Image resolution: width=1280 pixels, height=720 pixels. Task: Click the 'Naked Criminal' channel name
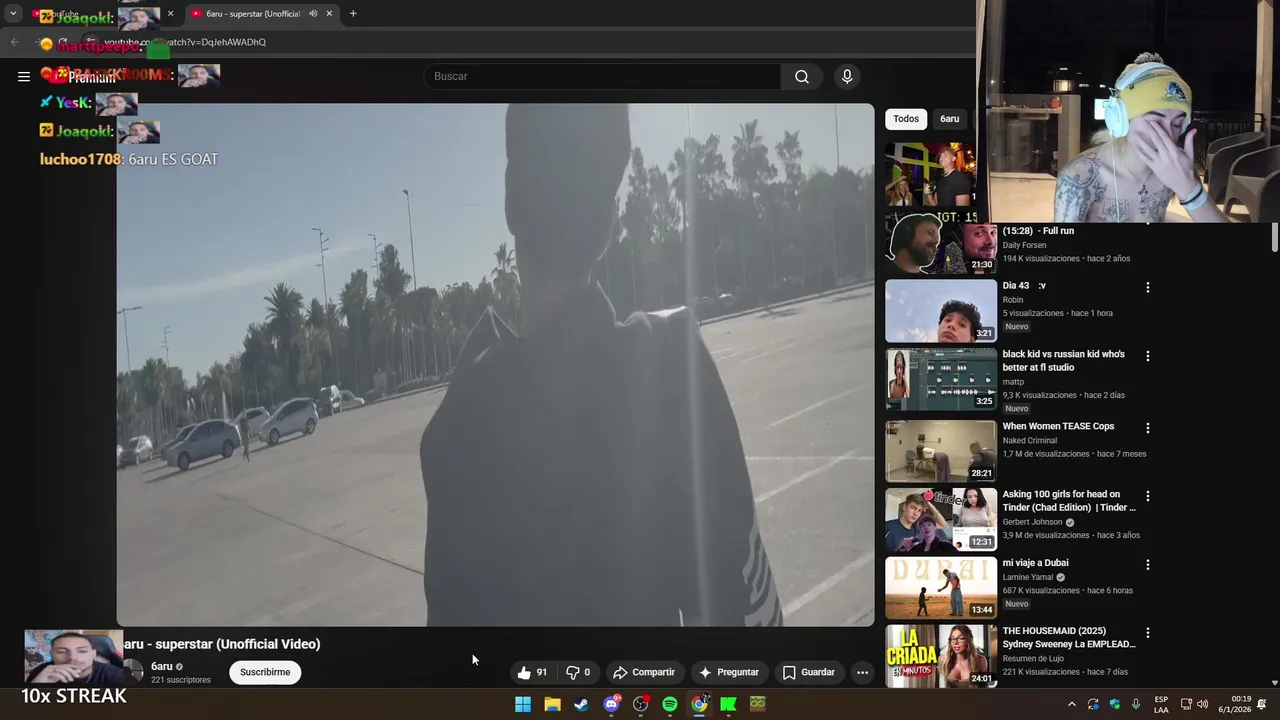[x=1029, y=440]
